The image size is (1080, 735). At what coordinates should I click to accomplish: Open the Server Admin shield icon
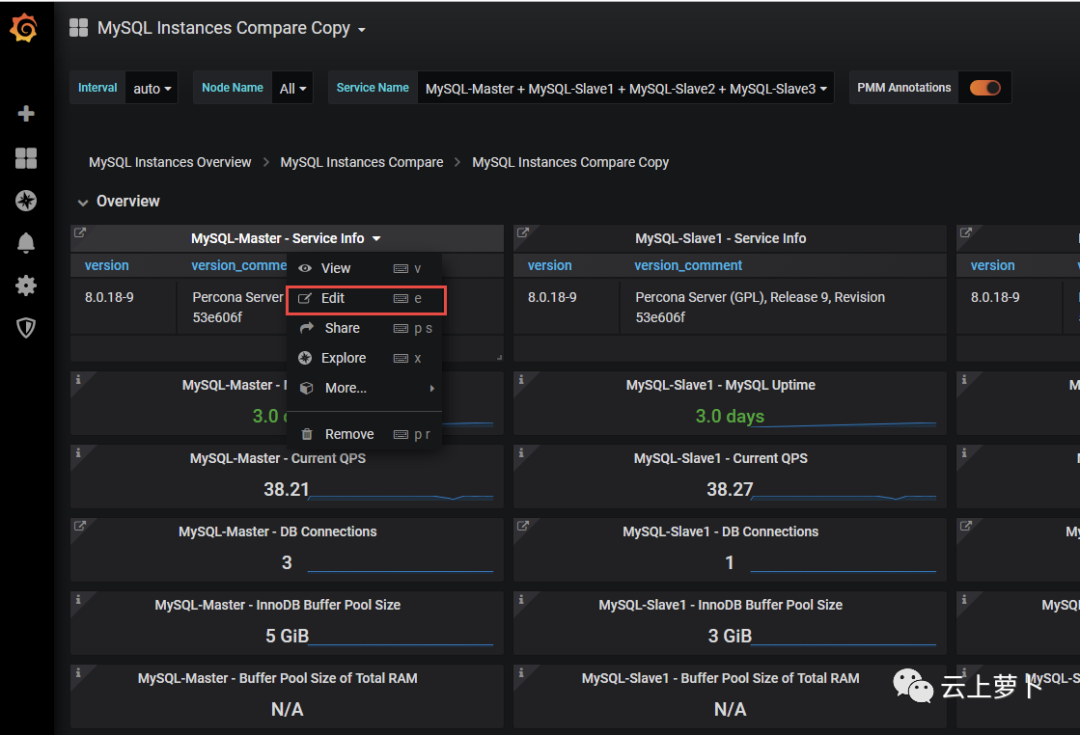26,328
